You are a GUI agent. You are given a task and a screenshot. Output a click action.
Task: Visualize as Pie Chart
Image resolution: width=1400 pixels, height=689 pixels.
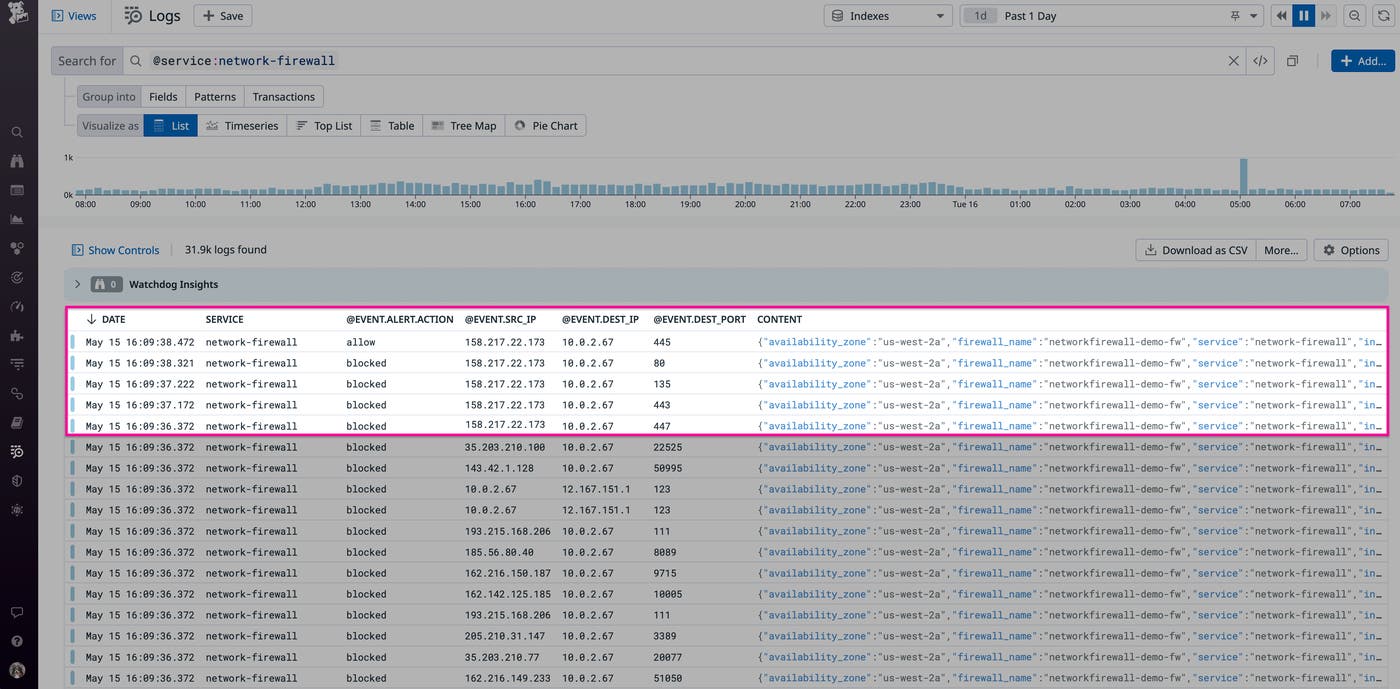click(x=546, y=126)
